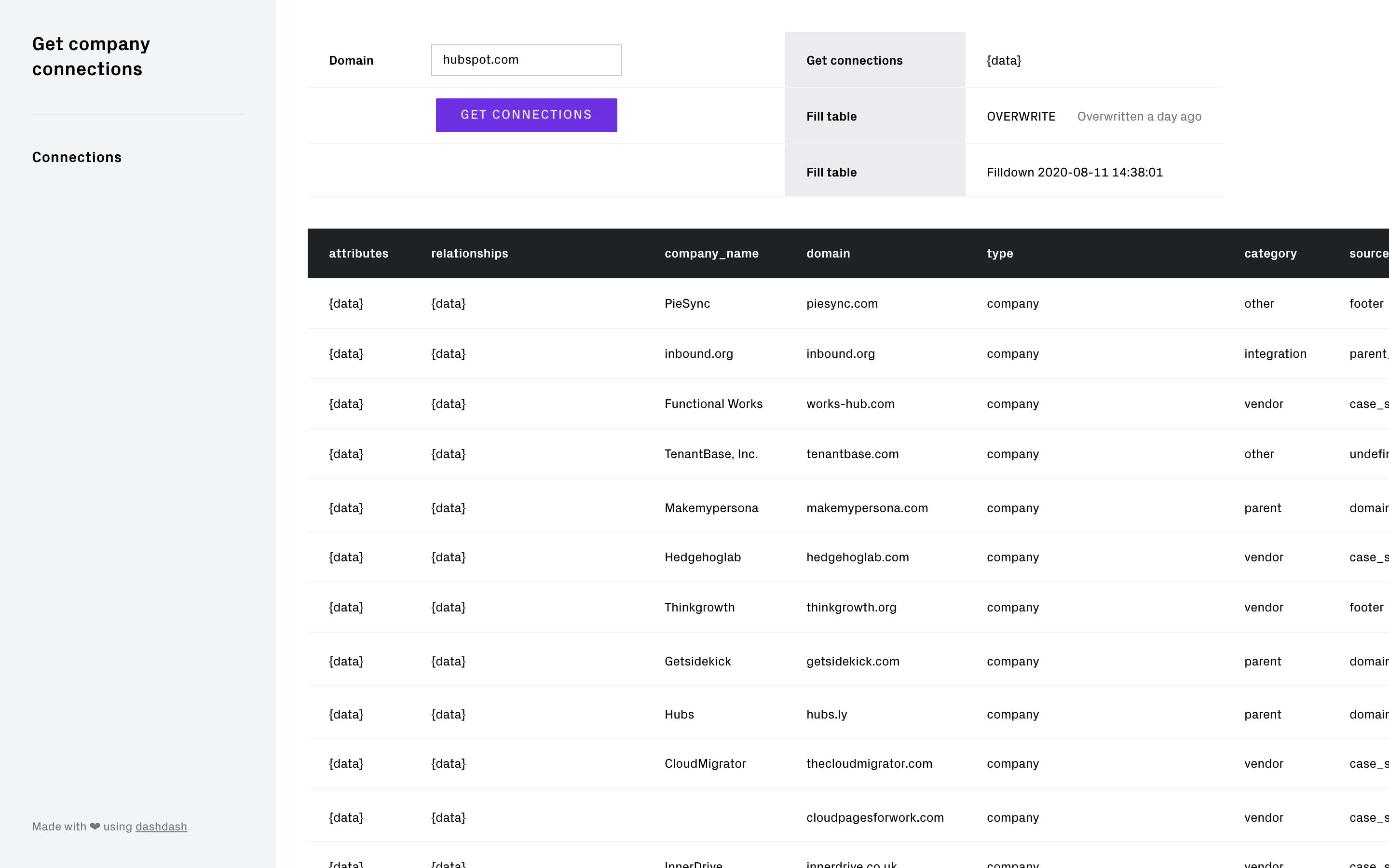The height and width of the screenshot is (868, 1389).
Task: Select the Functional Works cell
Action: [x=713, y=404]
